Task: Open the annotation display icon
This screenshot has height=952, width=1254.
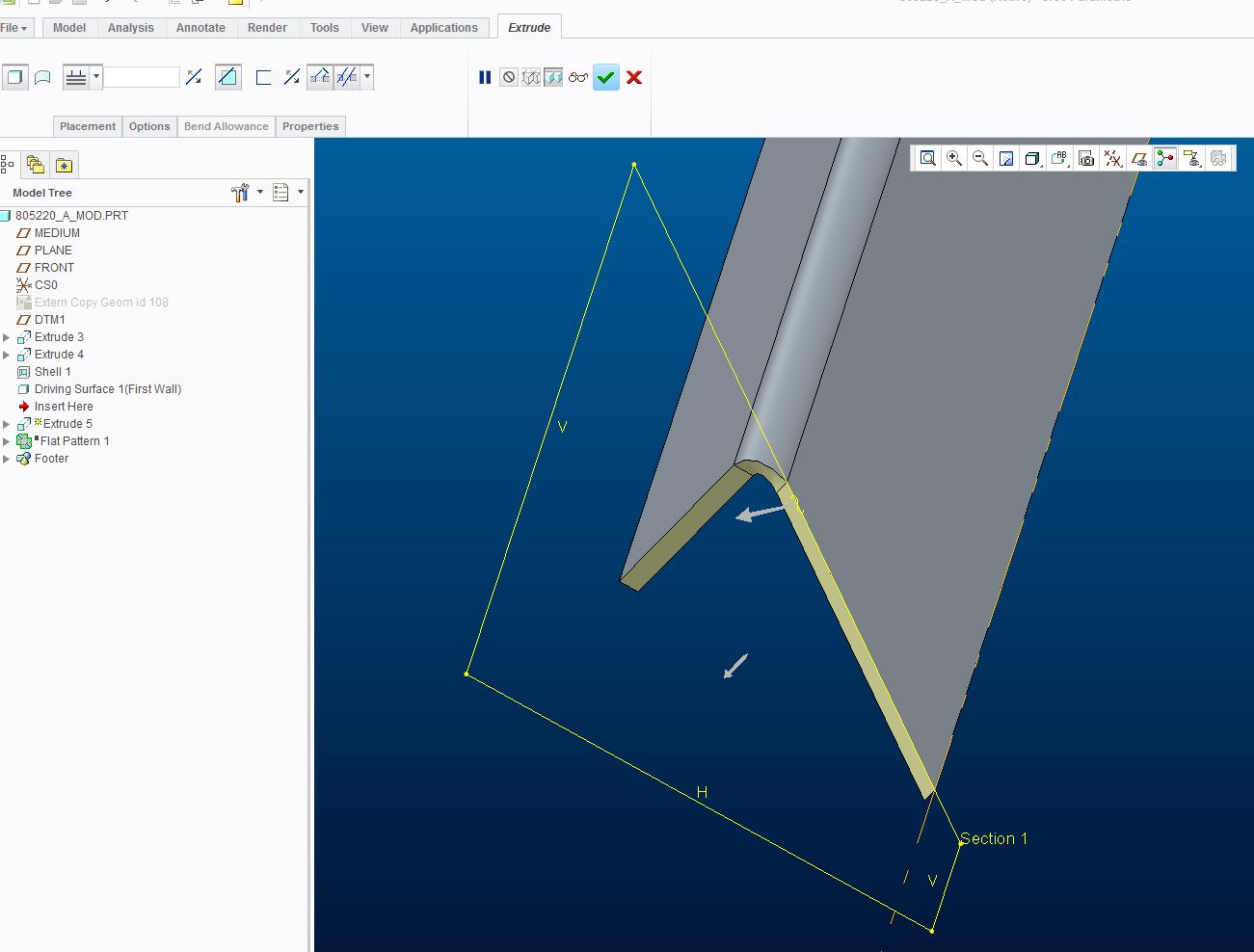Action: point(1192,158)
